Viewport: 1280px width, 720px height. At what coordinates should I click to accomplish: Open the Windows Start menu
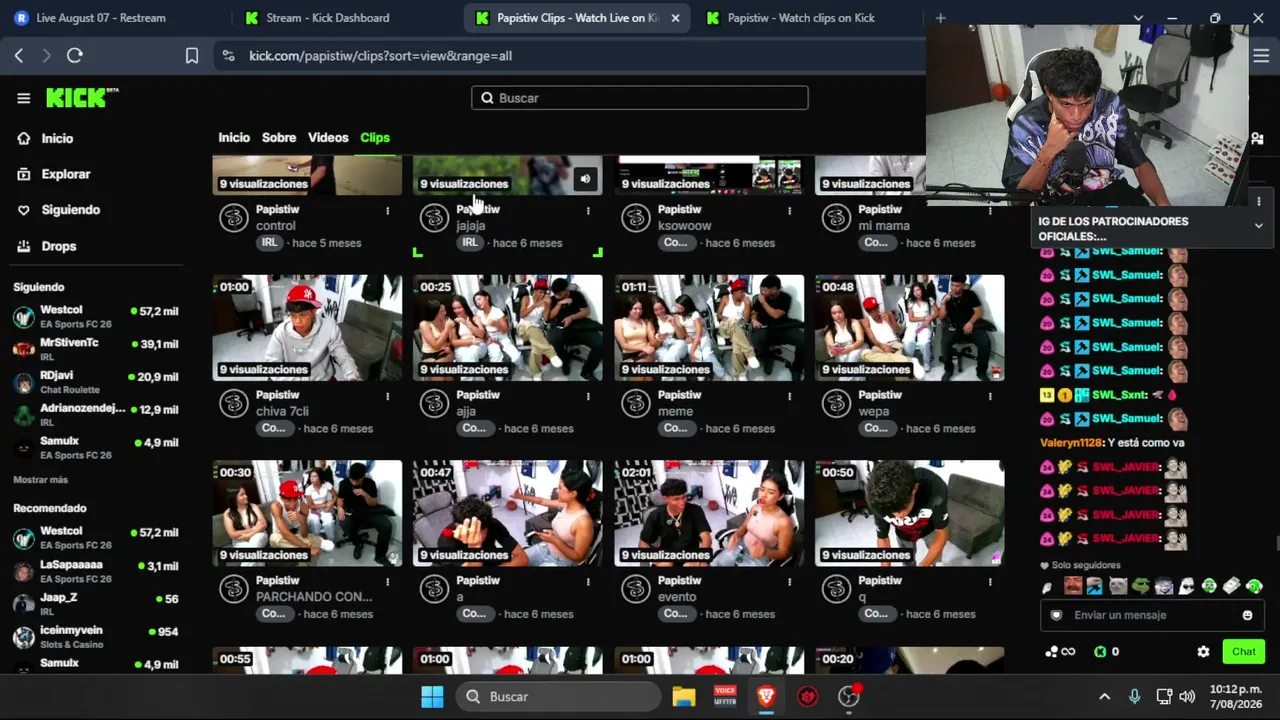pyautogui.click(x=432, y=697)
